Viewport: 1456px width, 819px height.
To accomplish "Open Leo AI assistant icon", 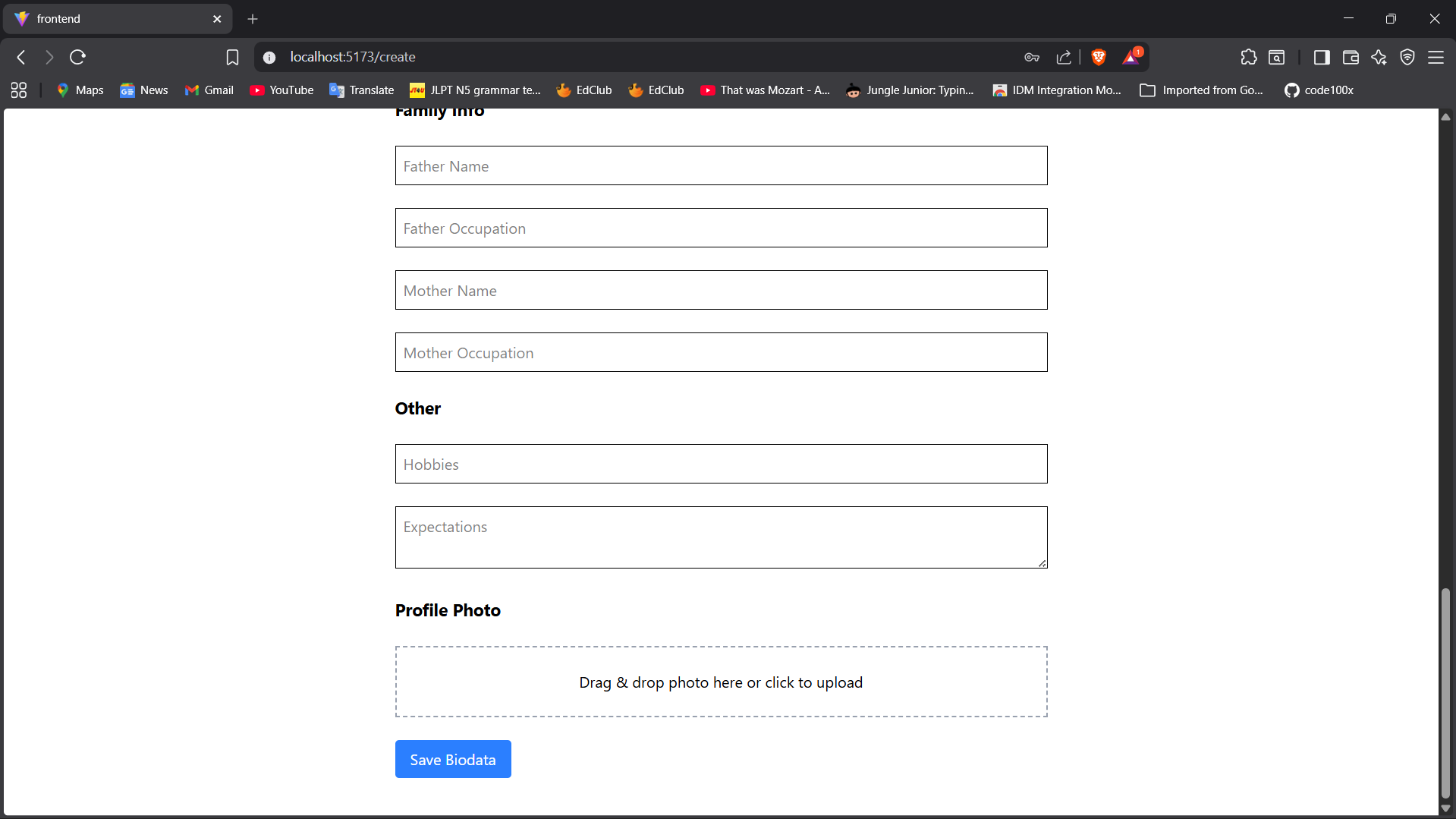I will point(1379,57).
